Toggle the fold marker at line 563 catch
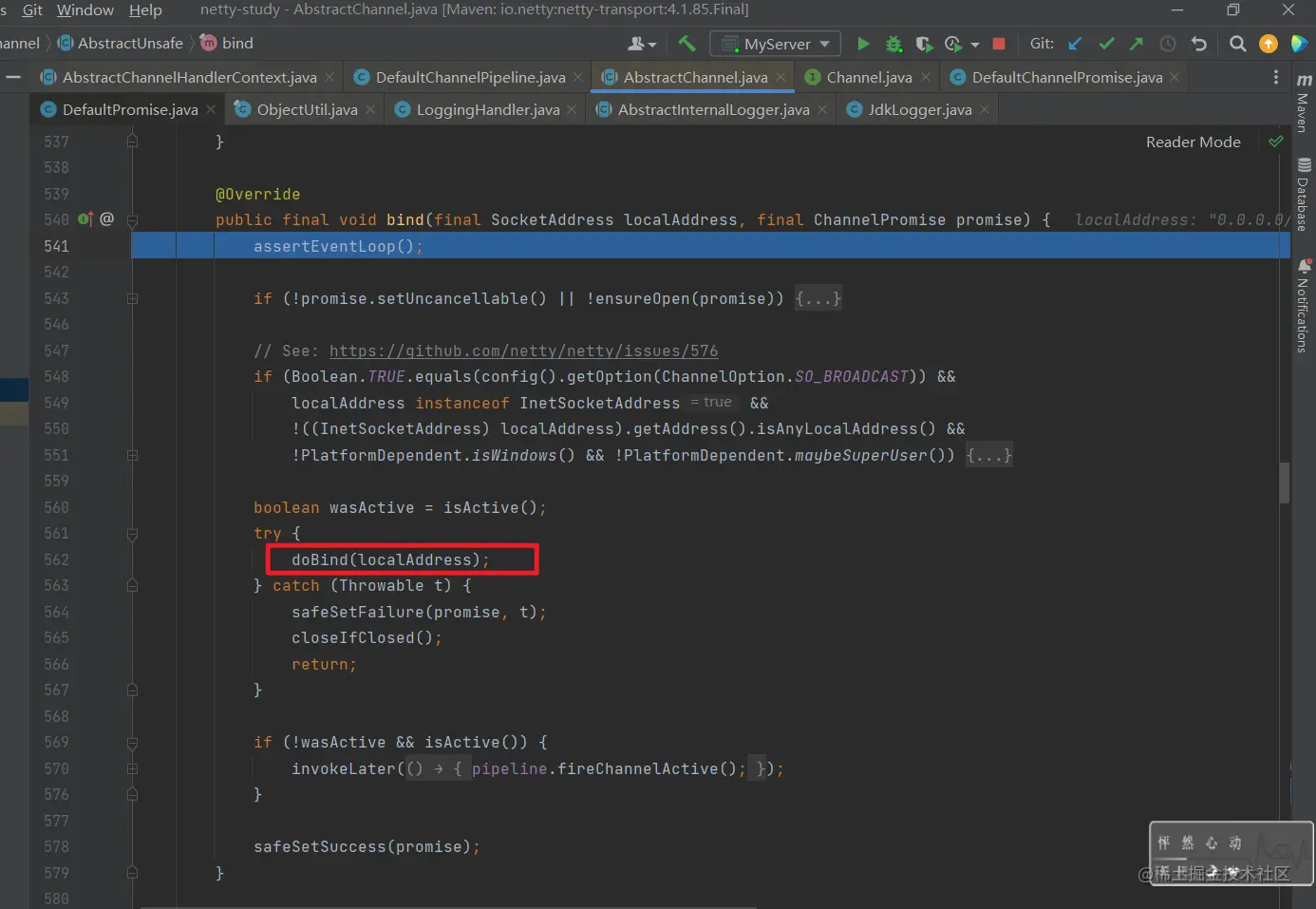This screenshot has height=909, width=1316. [132, 586]
